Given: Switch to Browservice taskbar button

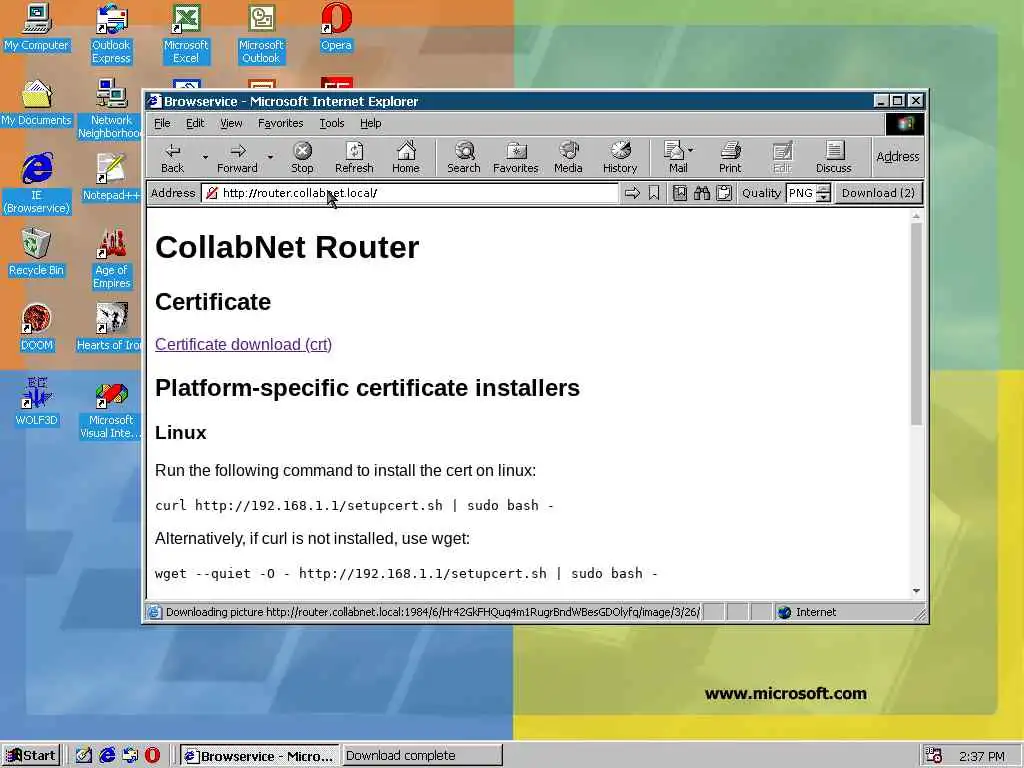Looking at the screenshot, I should [x=259, y=756].
